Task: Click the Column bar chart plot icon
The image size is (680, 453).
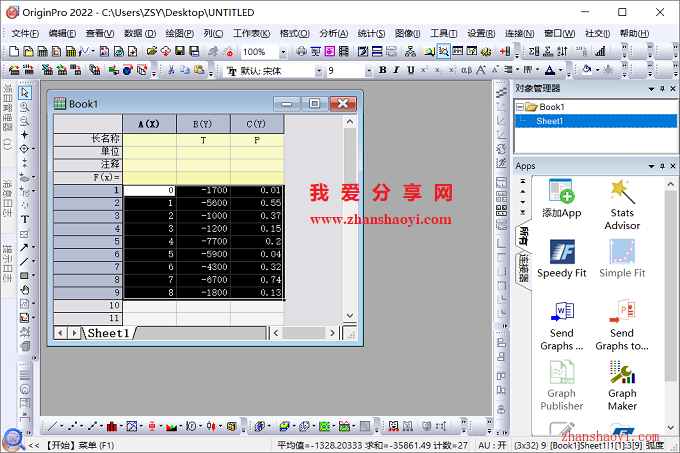Action: tap(111, 427)
